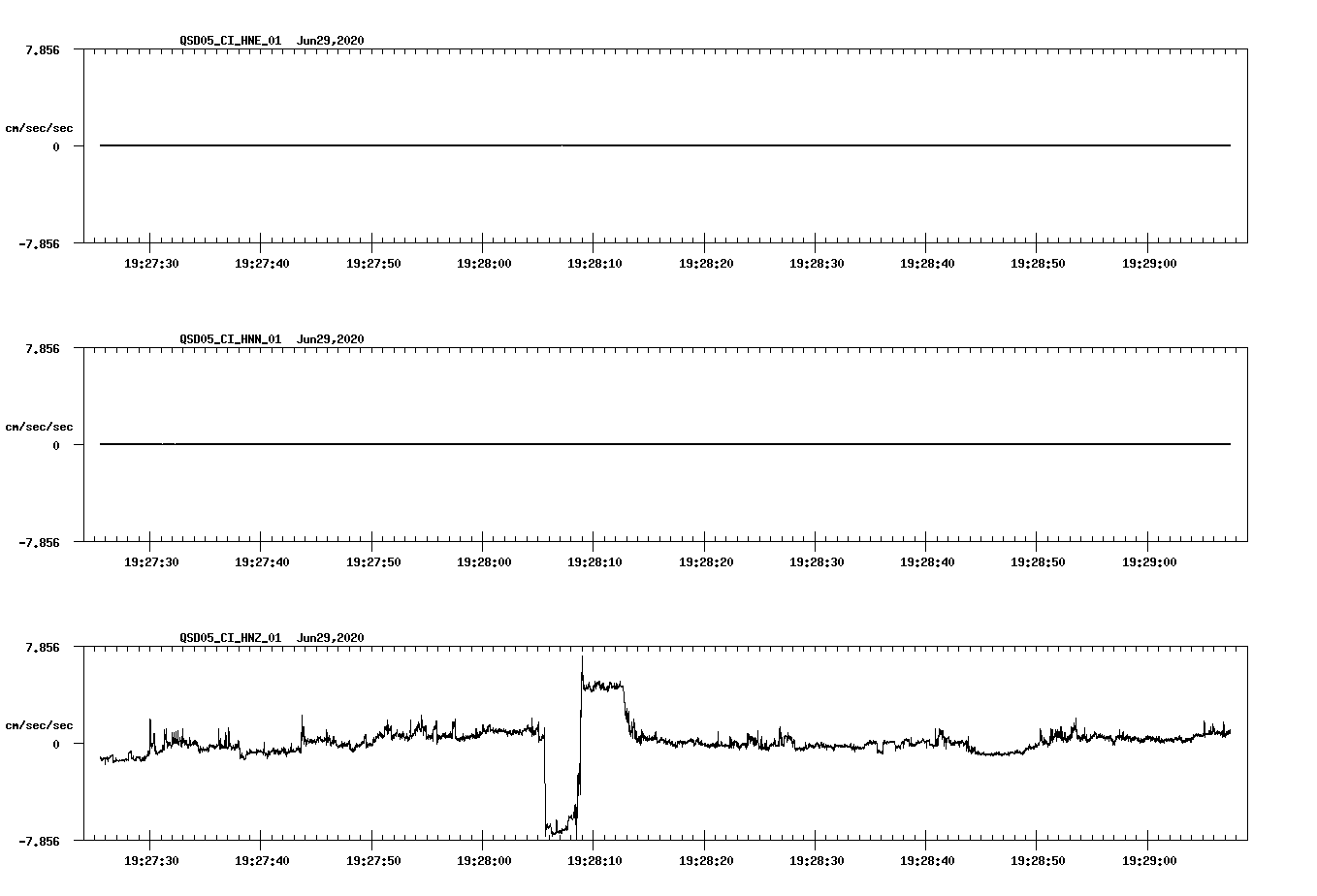This screenshot has width=1317, height=896.
Task: Click the Jun29,2020 date on the HNZ plot
Action: (x=331, y=638)
